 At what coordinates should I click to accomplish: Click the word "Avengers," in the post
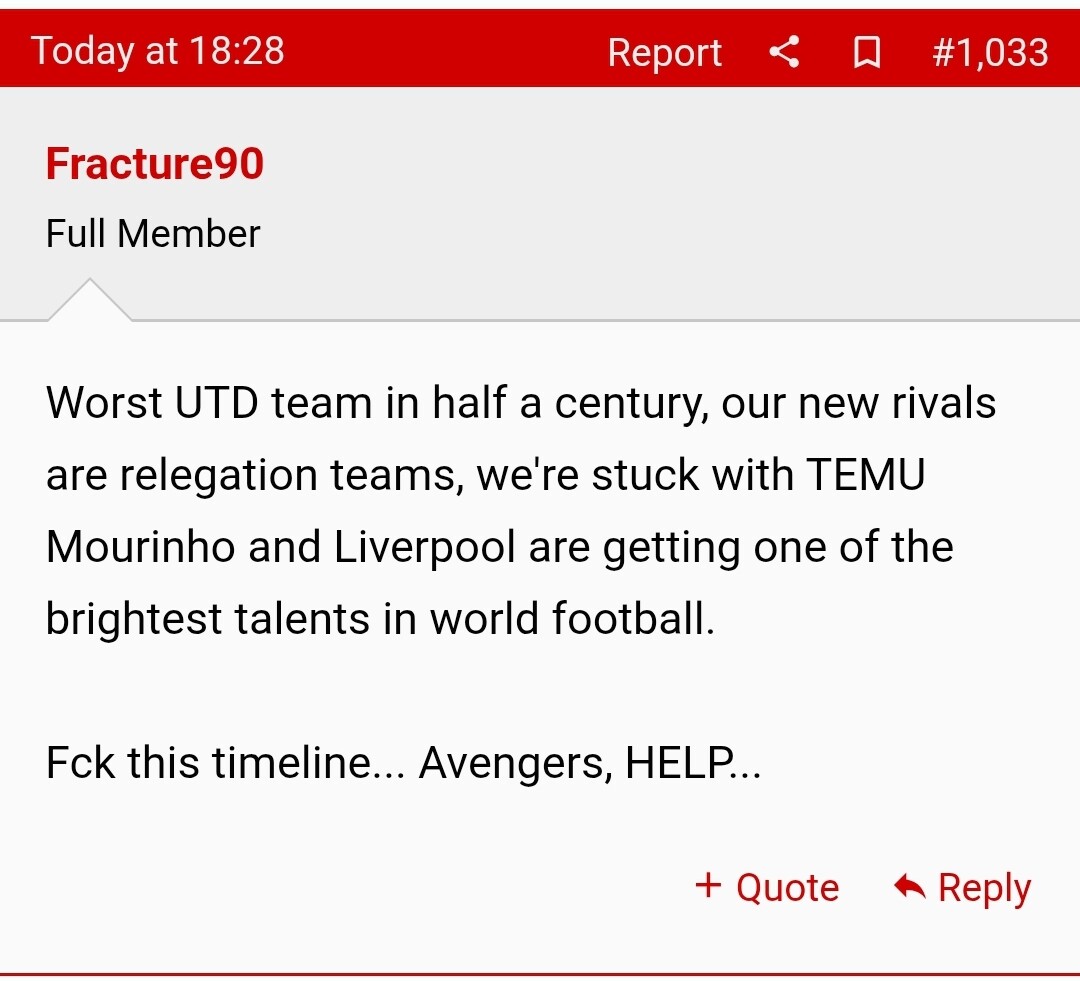516,764
